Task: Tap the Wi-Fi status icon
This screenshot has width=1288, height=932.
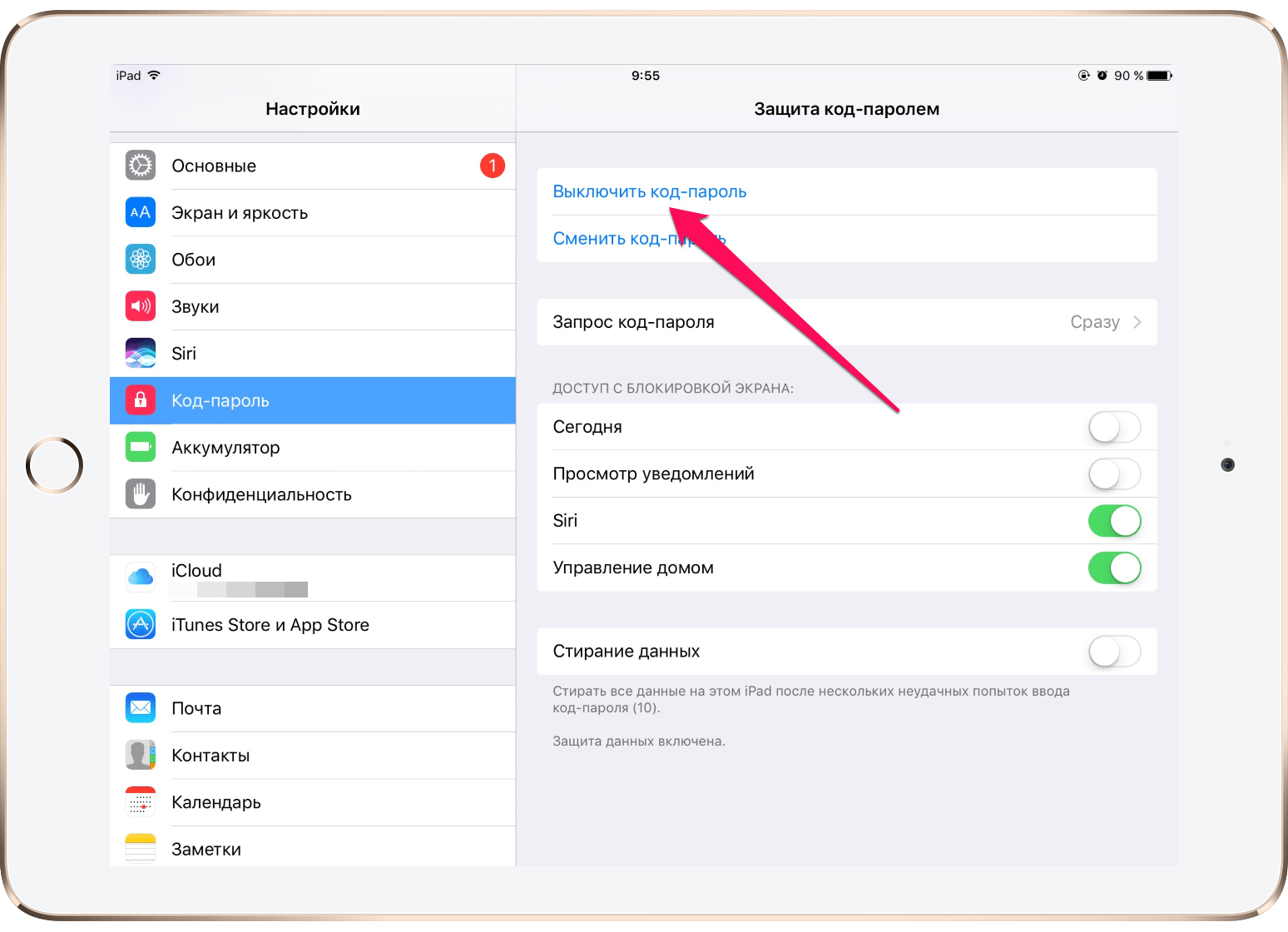Action: (154, 75)
